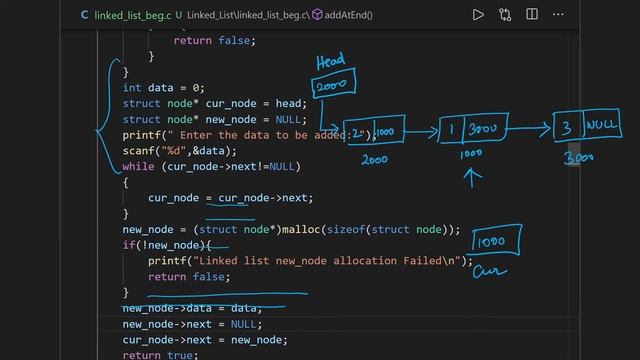Select the linked_list_beg.c editor tab
Image resolution: width=640 pixels, height=360 pixels.
click(132, 16)
